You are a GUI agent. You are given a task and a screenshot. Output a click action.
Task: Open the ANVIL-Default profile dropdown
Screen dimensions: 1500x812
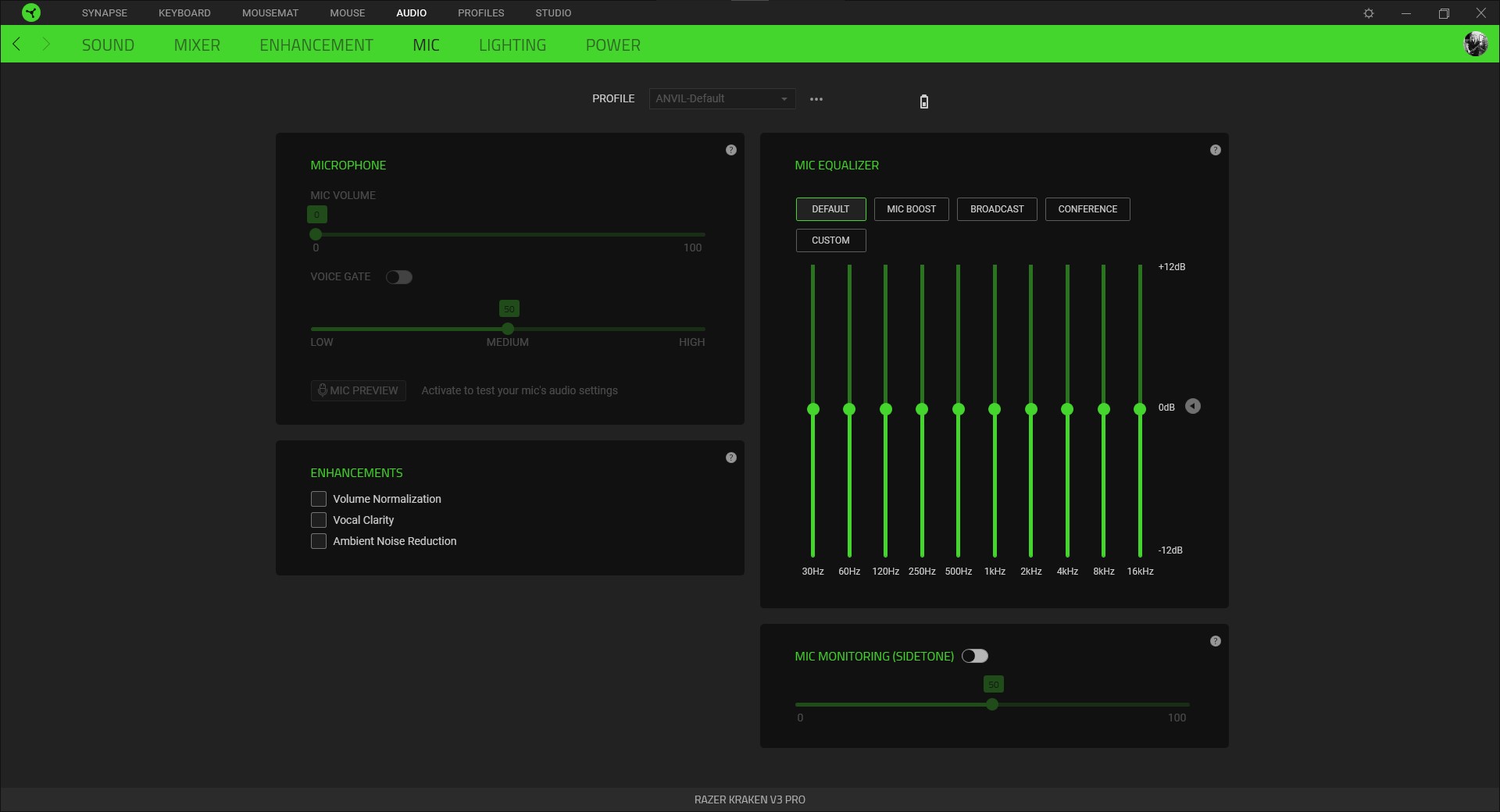pyautogui.click(x=720, y=98)
